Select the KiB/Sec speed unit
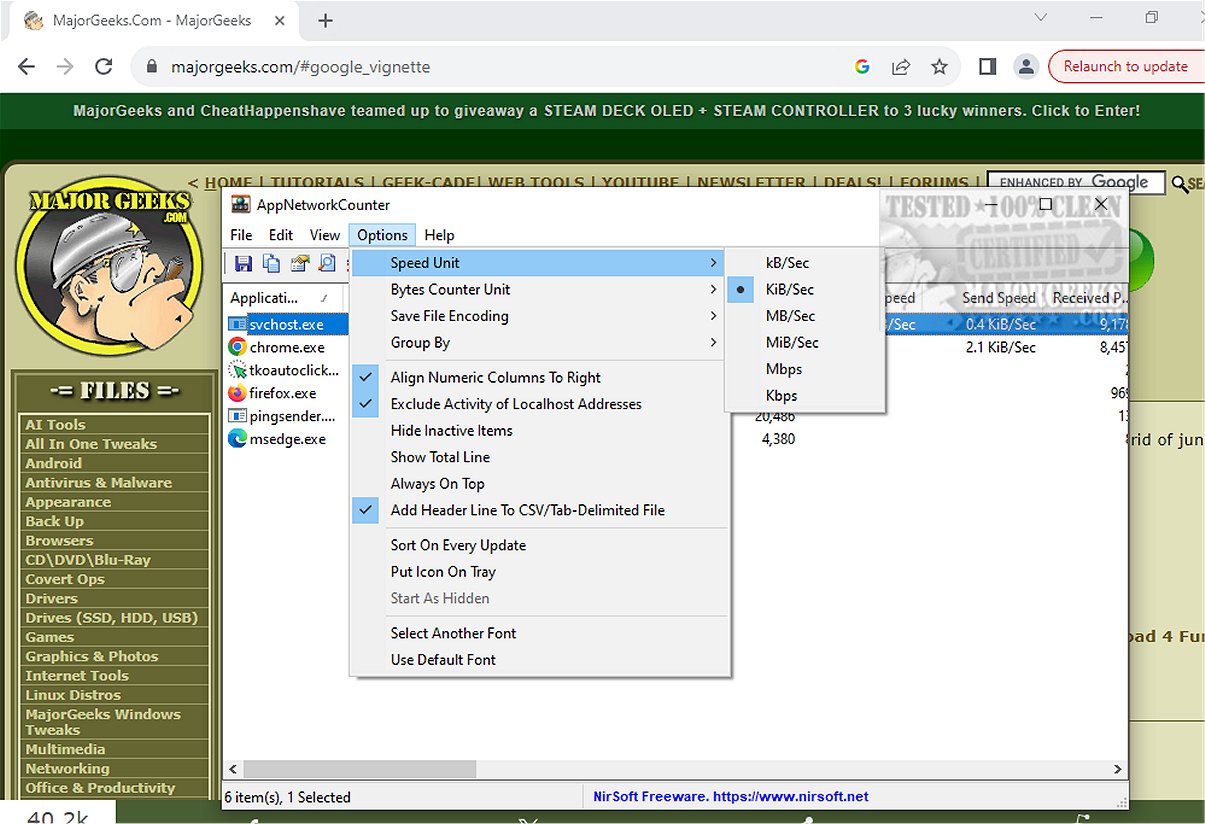 (x=805, y=289)
